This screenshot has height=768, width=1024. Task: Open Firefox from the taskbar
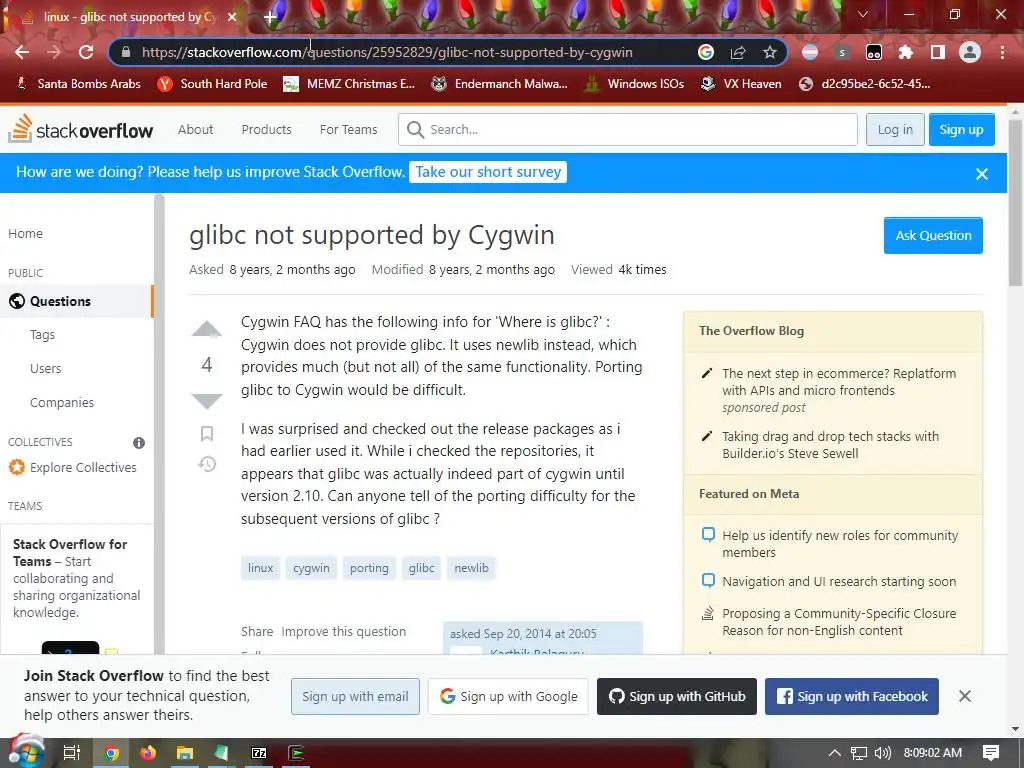coord(148,753)
